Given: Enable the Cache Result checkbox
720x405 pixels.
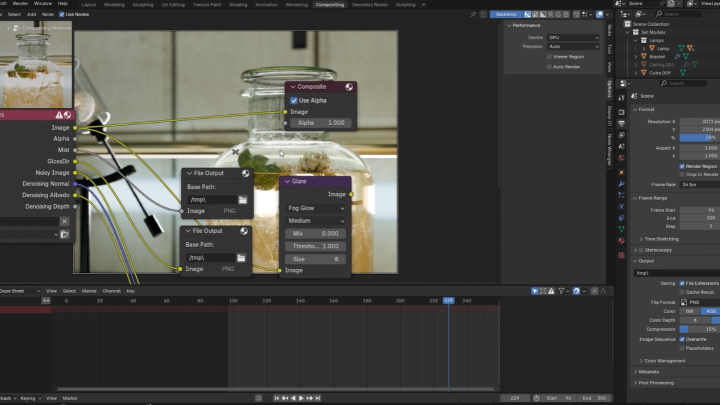Looking at the screenshot, I should tap(682, 292).
